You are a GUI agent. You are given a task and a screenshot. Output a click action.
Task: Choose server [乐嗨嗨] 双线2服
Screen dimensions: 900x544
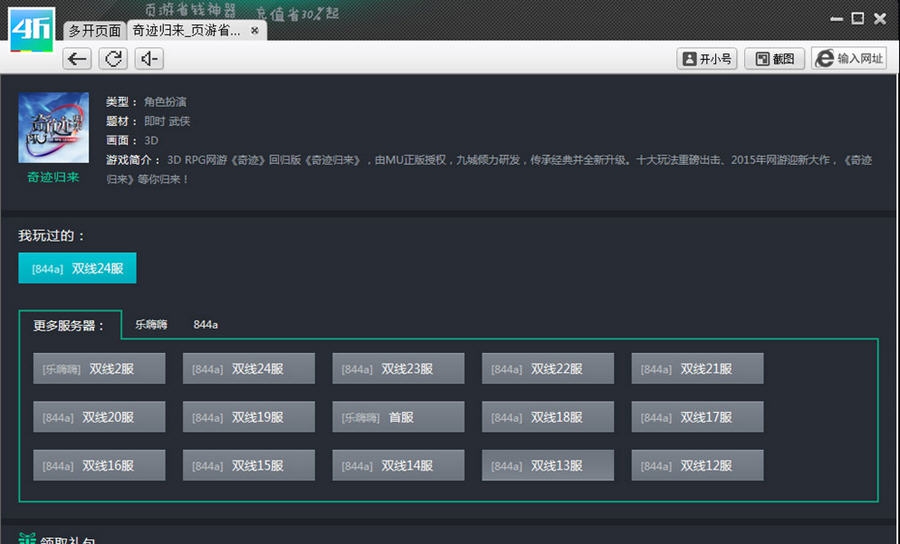(99, 368)
